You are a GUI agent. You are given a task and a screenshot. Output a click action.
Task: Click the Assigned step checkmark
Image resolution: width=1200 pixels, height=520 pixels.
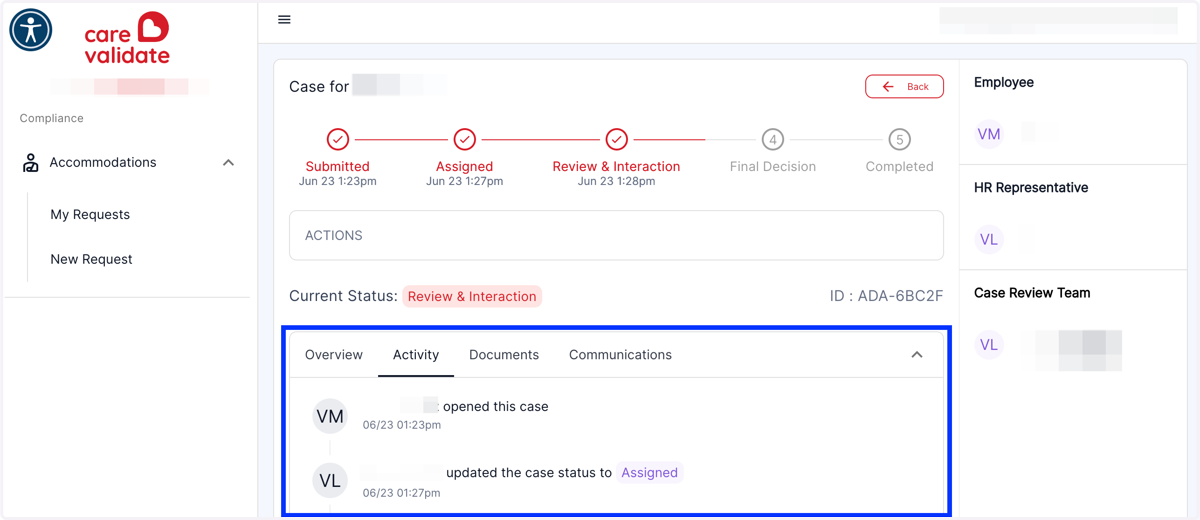[x=464, y=139]
